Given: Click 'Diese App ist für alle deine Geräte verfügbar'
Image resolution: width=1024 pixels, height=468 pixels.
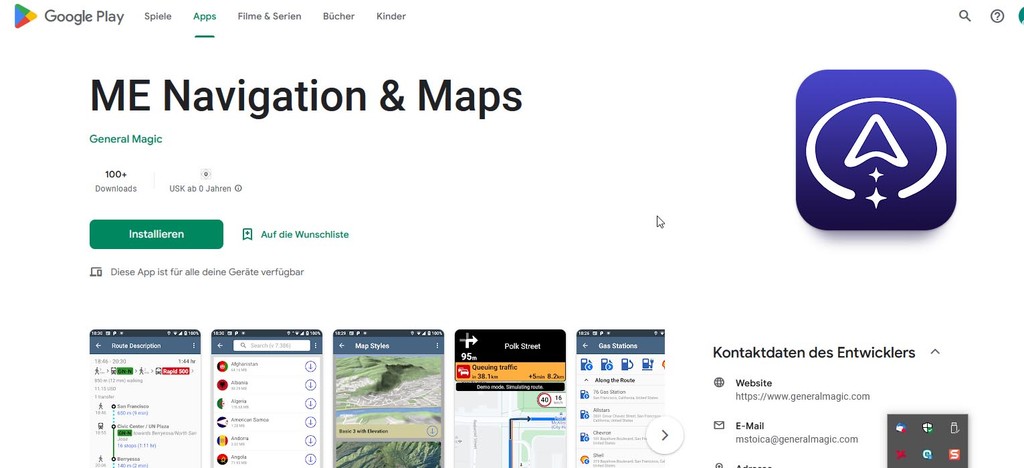Looking at the screenshot, I should point(207,272).
